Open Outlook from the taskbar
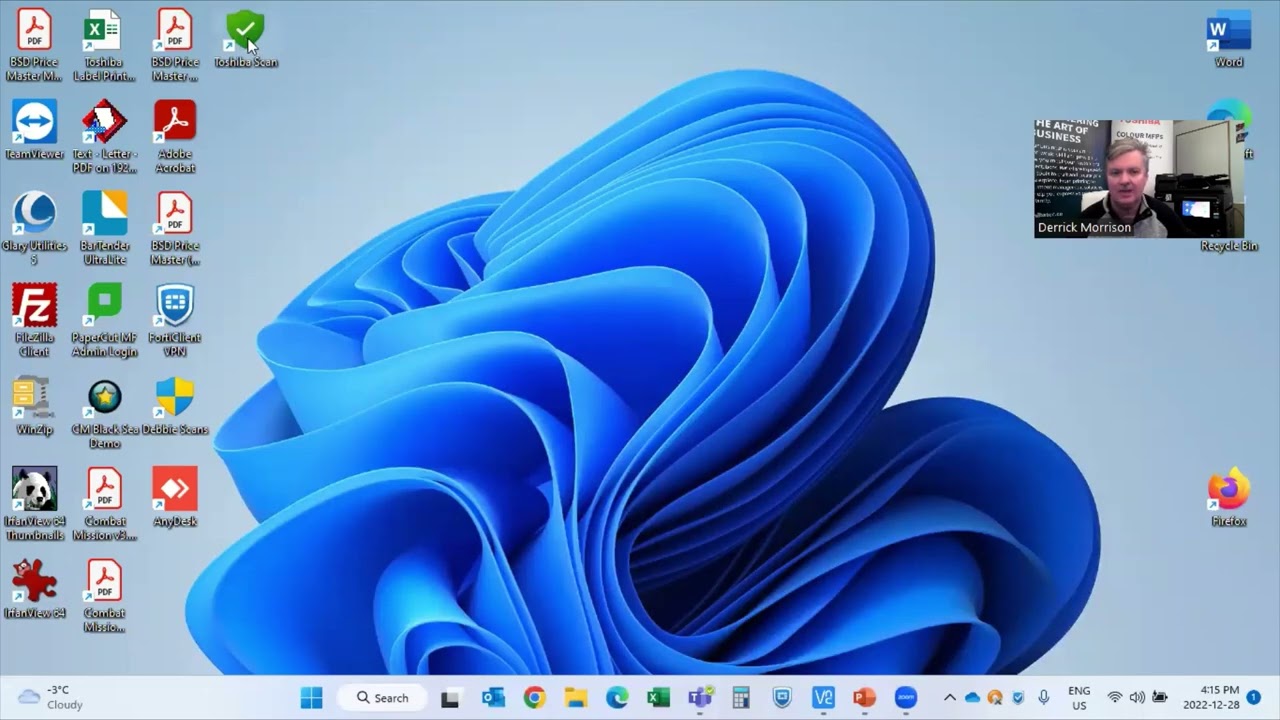Viewport: 1280px width, 720px height. [493, 697]
